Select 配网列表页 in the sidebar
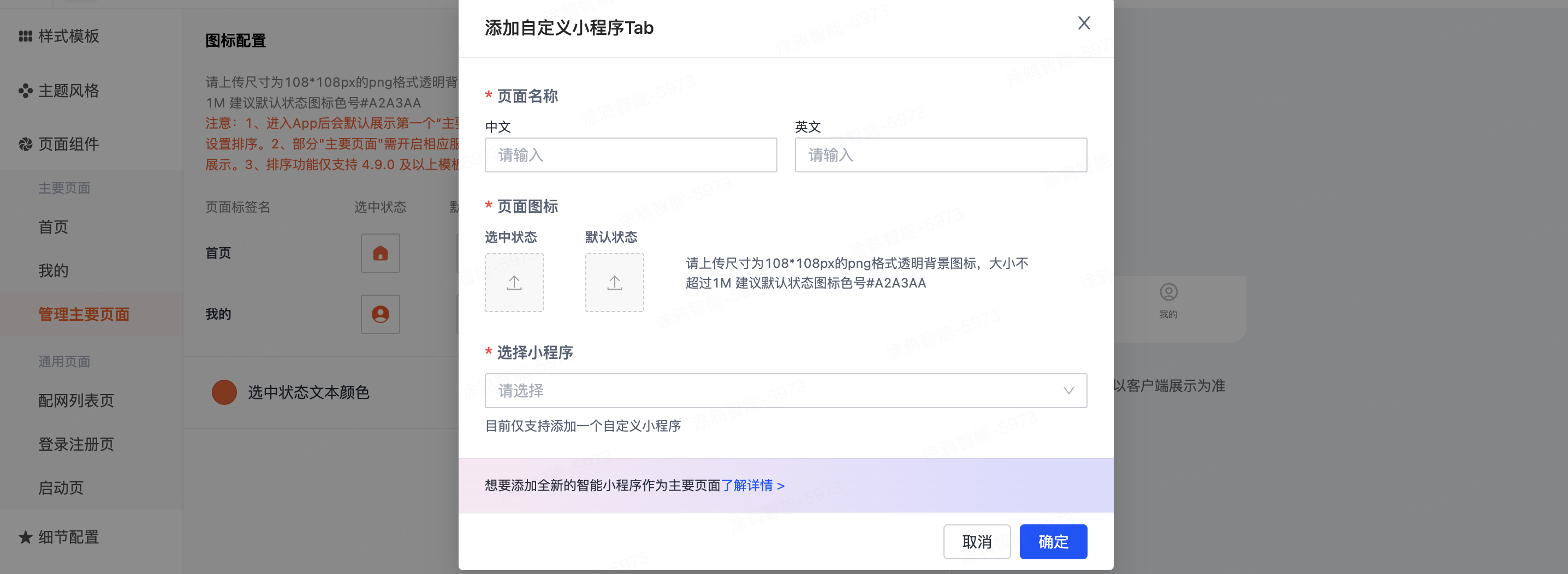 point(75,400)
